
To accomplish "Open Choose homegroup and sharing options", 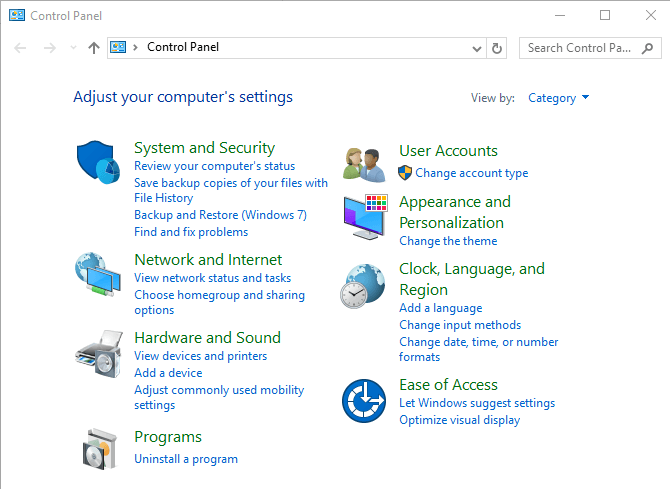I will click(x=220, y=302).
